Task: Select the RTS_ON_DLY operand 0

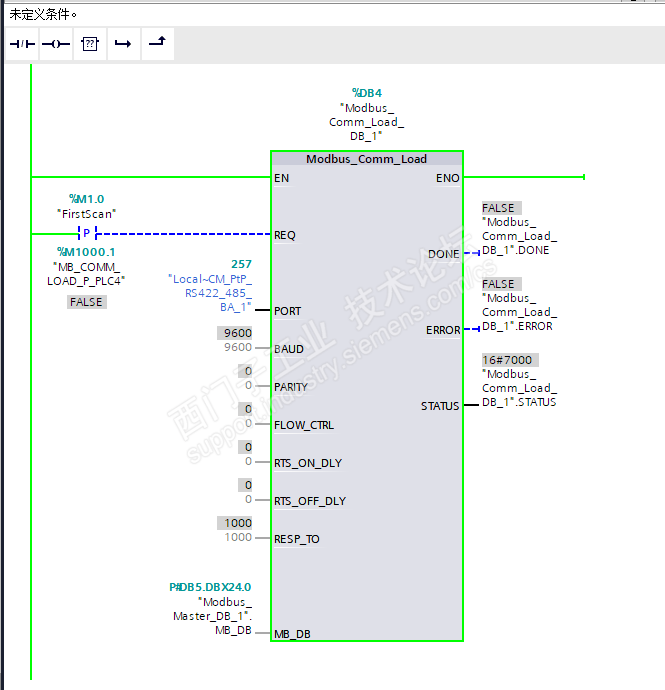Action: (248, 461)
